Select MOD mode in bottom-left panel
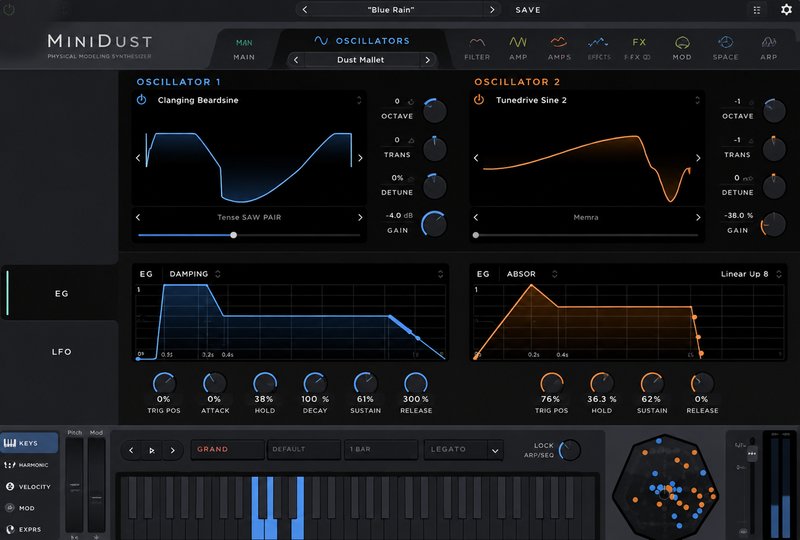Image resolution: width=800 pixels, height=540 pixels. pos(20,508)
